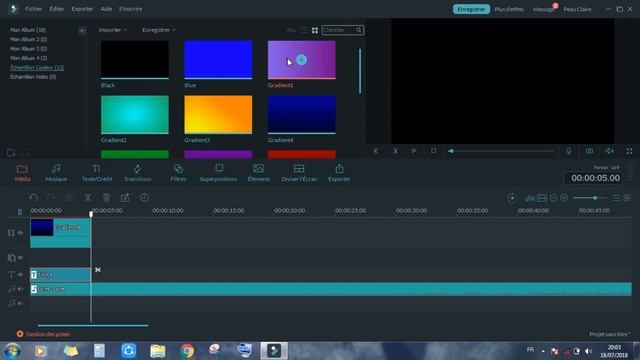Click the media library scrollbar

360,71
